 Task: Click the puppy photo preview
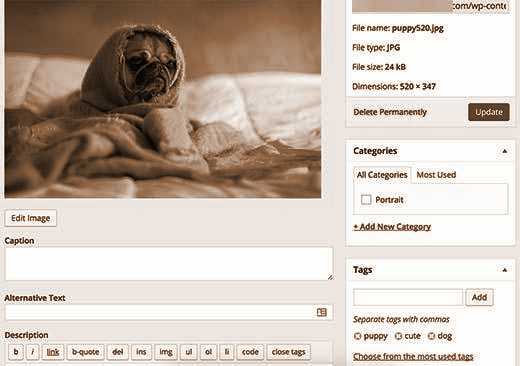click(163, 99)
